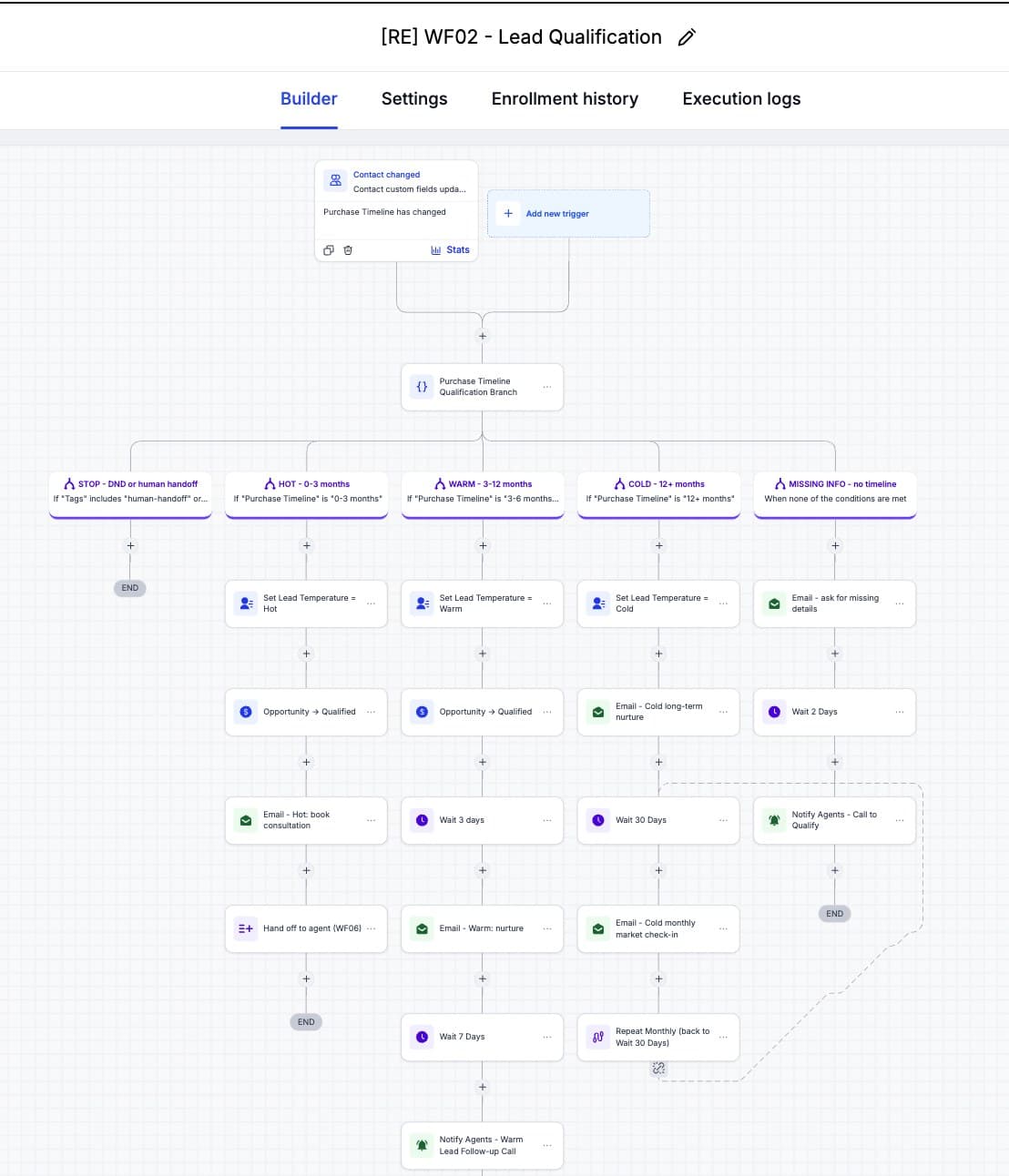
Task: Open options for Set Lead Temperature = Hot
Action: [x=371, y=603]
